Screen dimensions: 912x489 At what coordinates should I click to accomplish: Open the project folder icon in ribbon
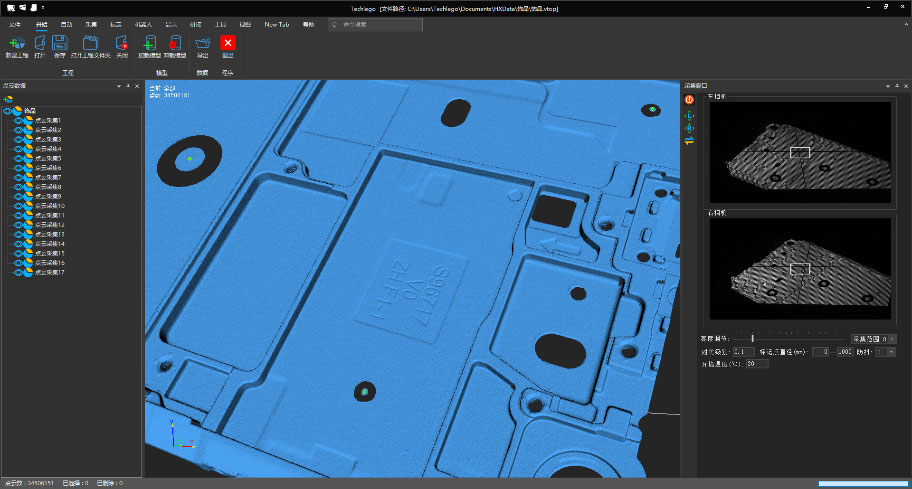point(89,44)
